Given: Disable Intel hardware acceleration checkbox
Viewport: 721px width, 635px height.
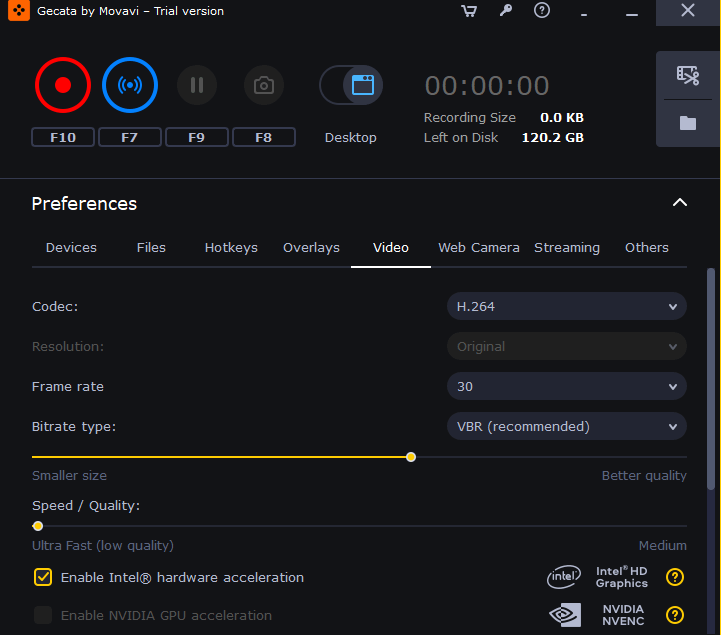Looking at the screenshot, I should click(x=43, y=577).
